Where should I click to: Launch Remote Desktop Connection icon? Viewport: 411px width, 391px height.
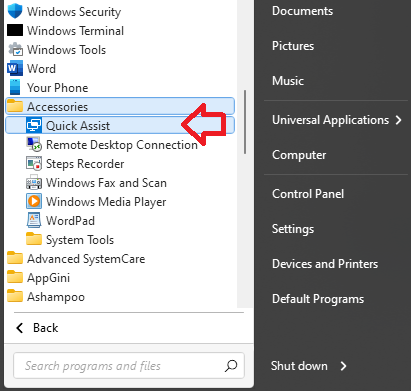pyautogui.click(x=34, y=145)
